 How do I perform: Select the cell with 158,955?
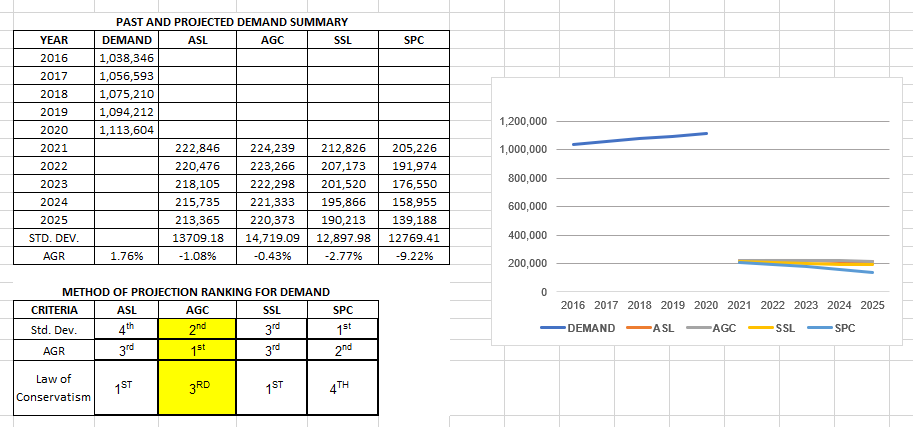coord(414,202)
